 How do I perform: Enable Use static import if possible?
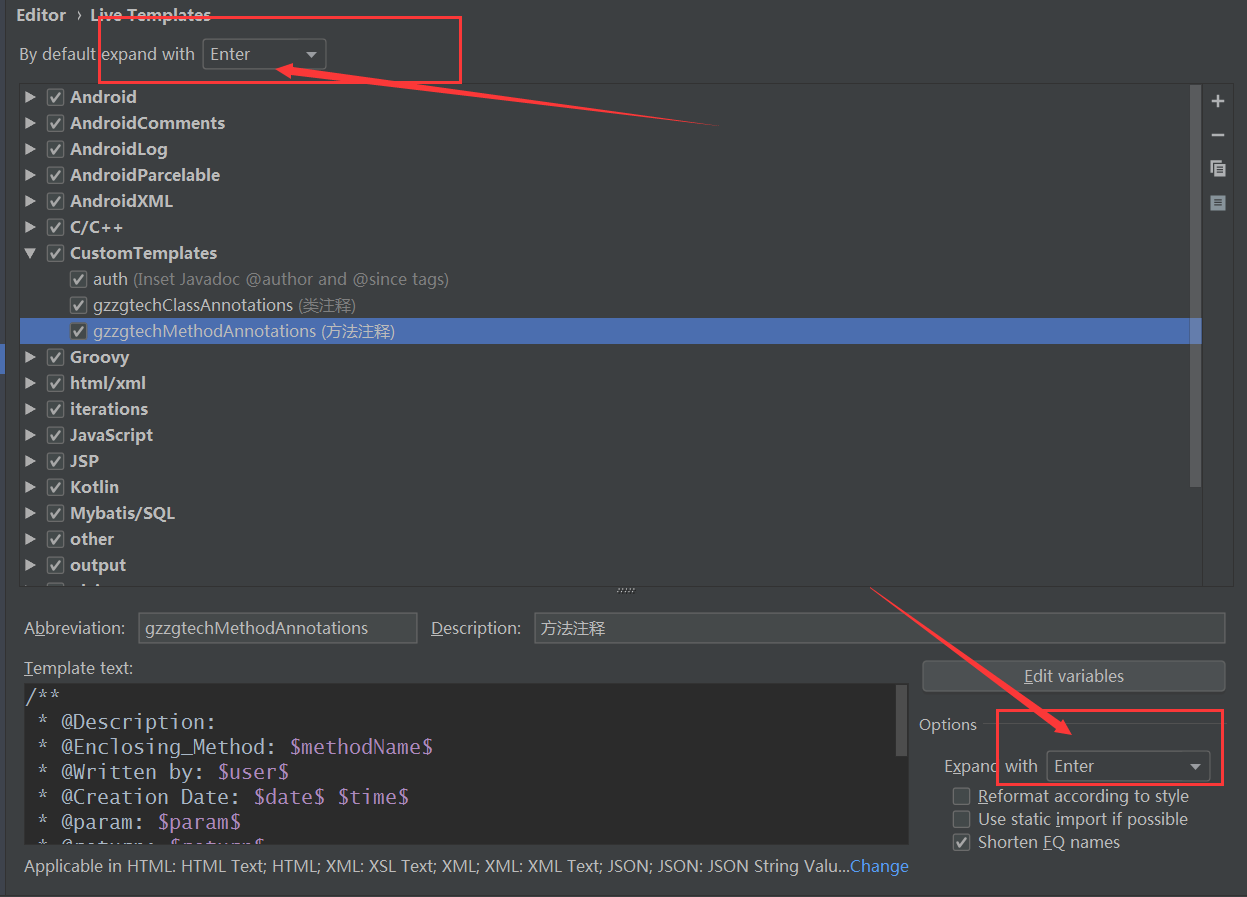point(961,819)
